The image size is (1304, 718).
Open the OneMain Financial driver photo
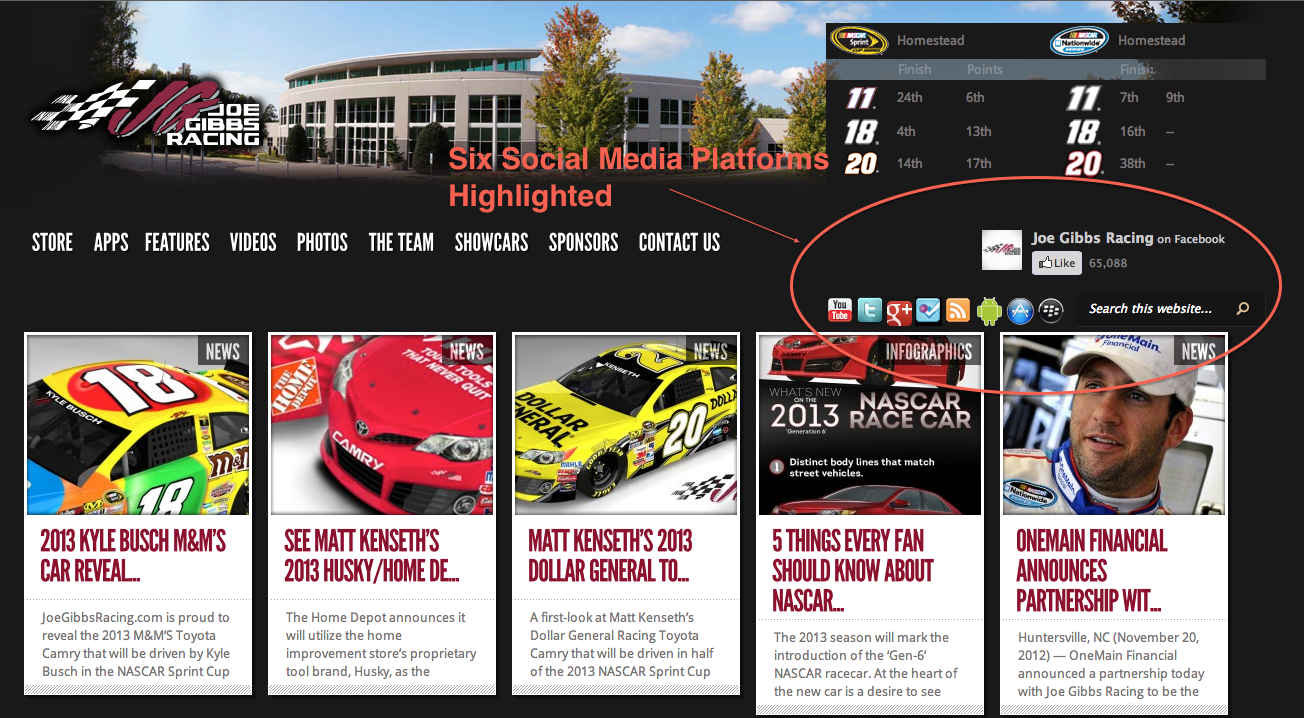tap(1114, 425)
